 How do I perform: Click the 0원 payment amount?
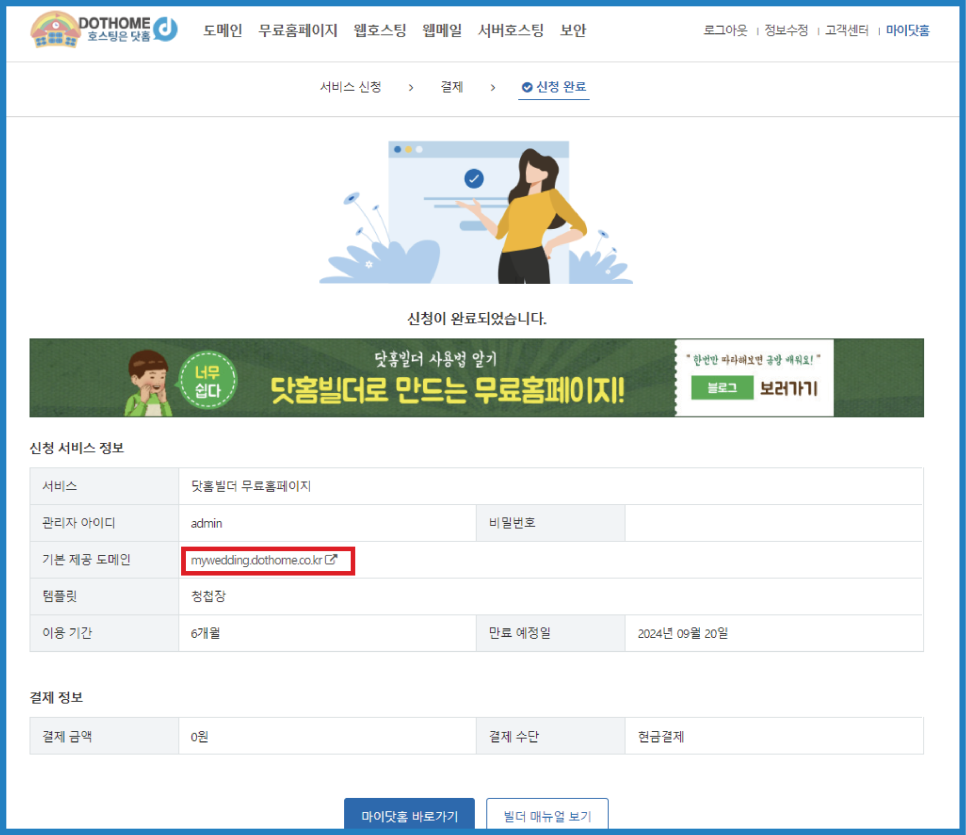[200, 736]
